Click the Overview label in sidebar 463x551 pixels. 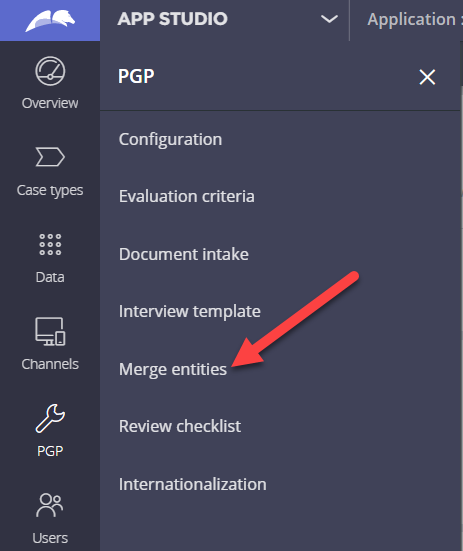(50, 103)
